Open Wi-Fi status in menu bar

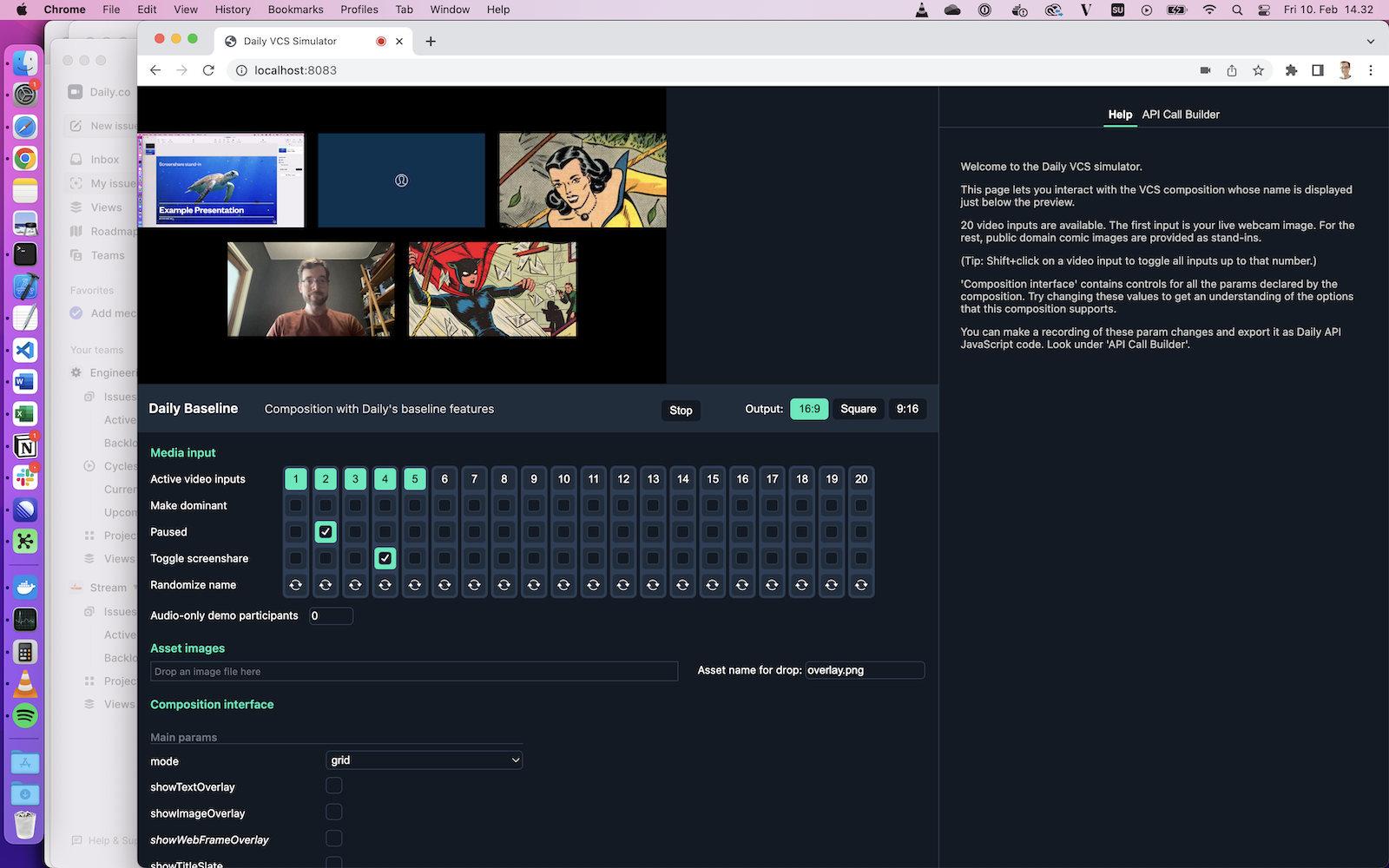pyautogui.click(x=1209, y=10)
